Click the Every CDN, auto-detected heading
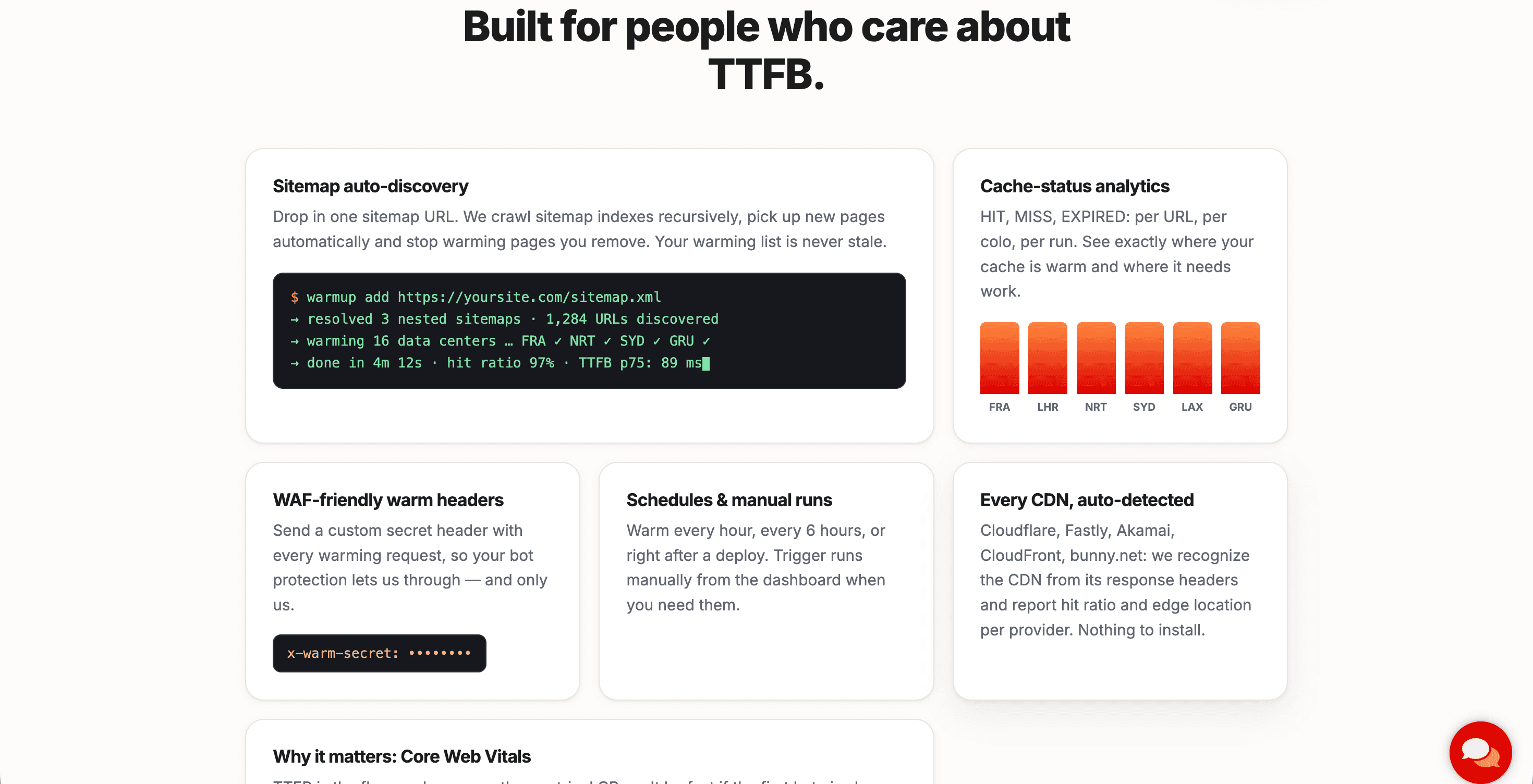Screen dimensions: 1533x784 (x=1087, y=500)
